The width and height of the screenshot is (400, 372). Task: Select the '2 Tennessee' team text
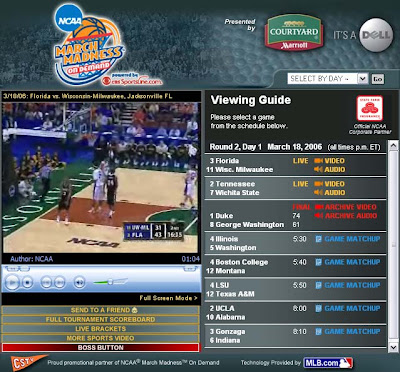coord(232,184)
